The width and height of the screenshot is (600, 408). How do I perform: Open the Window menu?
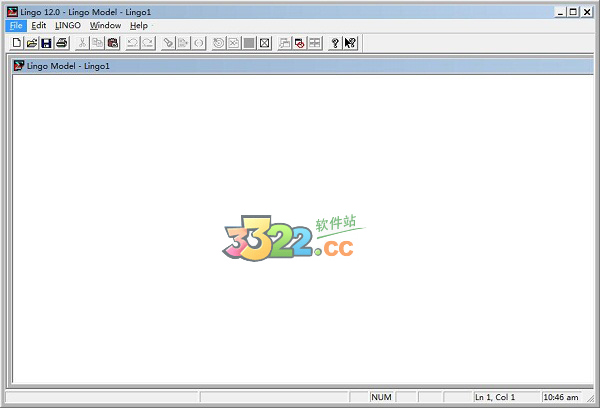105,26
